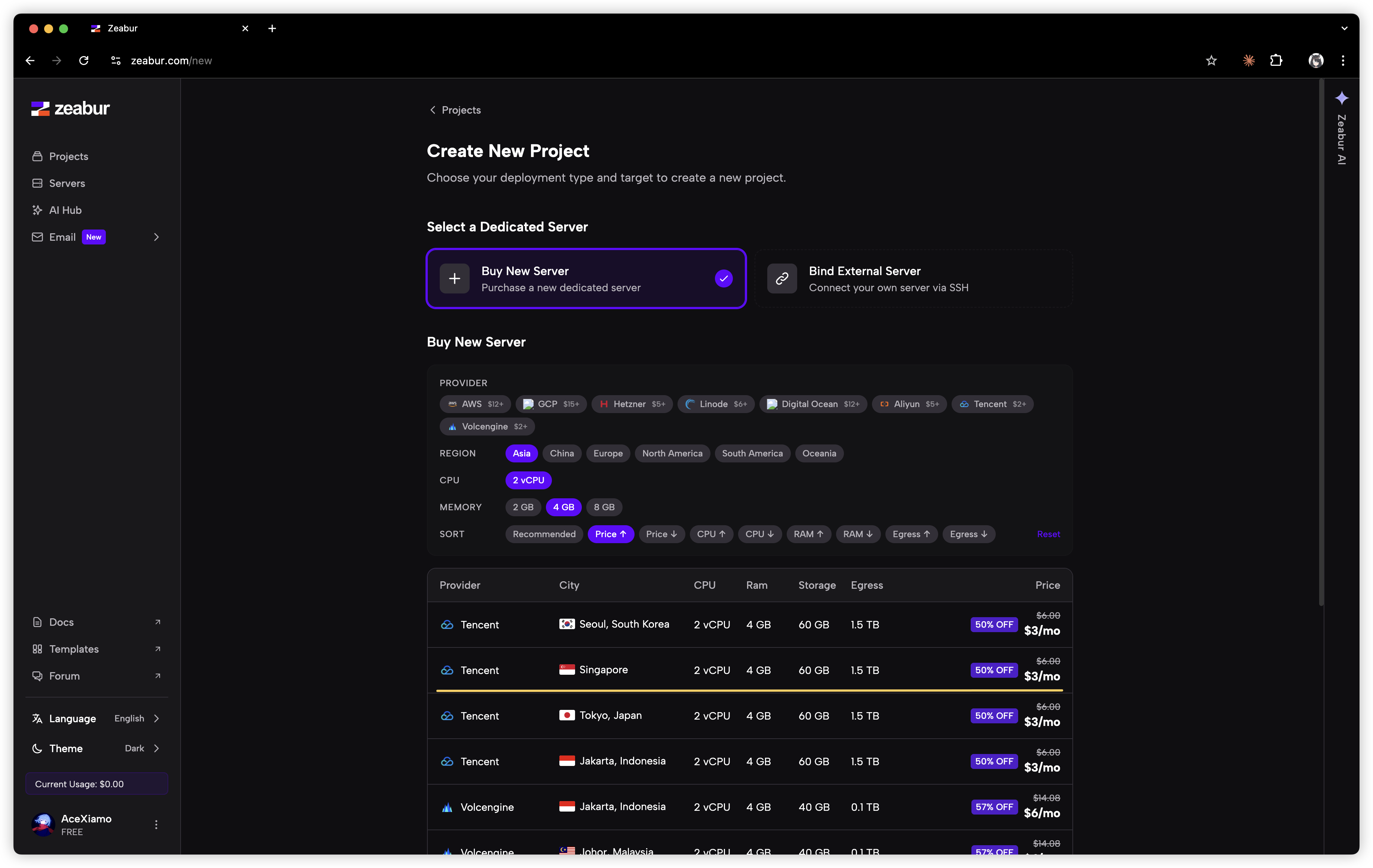Open Projects in the sidebar menu

[68, 156]
